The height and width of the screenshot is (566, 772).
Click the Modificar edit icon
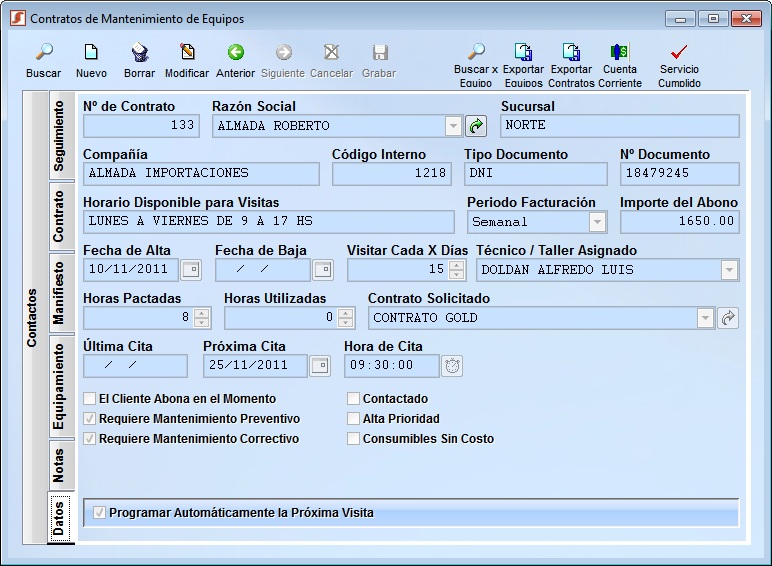[x=187, y=53]
